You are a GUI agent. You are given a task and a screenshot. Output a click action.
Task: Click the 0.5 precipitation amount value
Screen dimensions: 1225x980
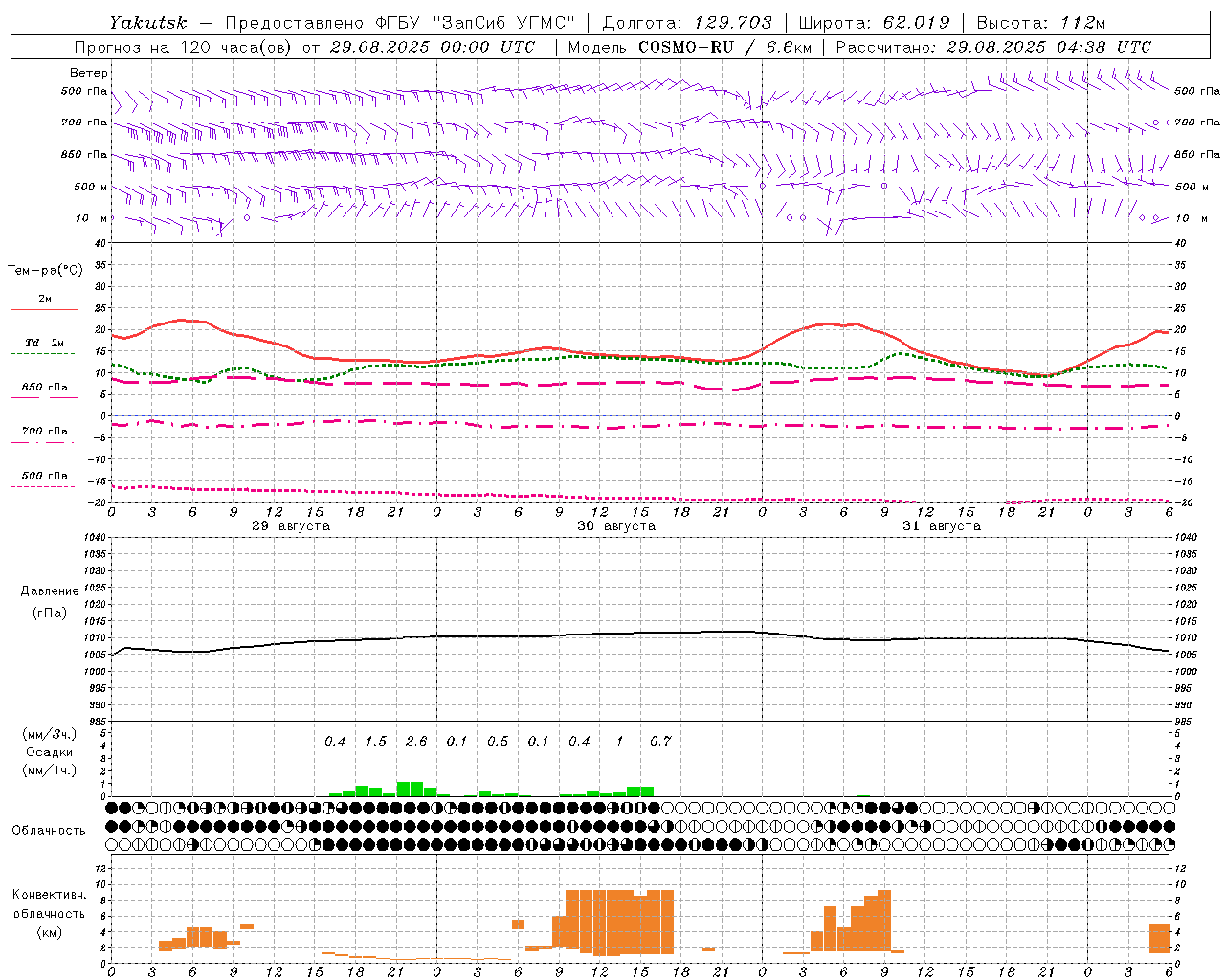click(x=498, y=741)
